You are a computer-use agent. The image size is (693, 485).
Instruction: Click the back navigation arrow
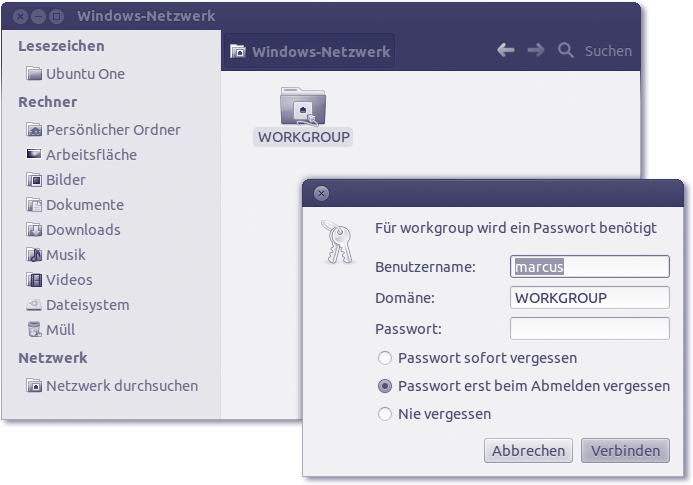pos(506,50)
